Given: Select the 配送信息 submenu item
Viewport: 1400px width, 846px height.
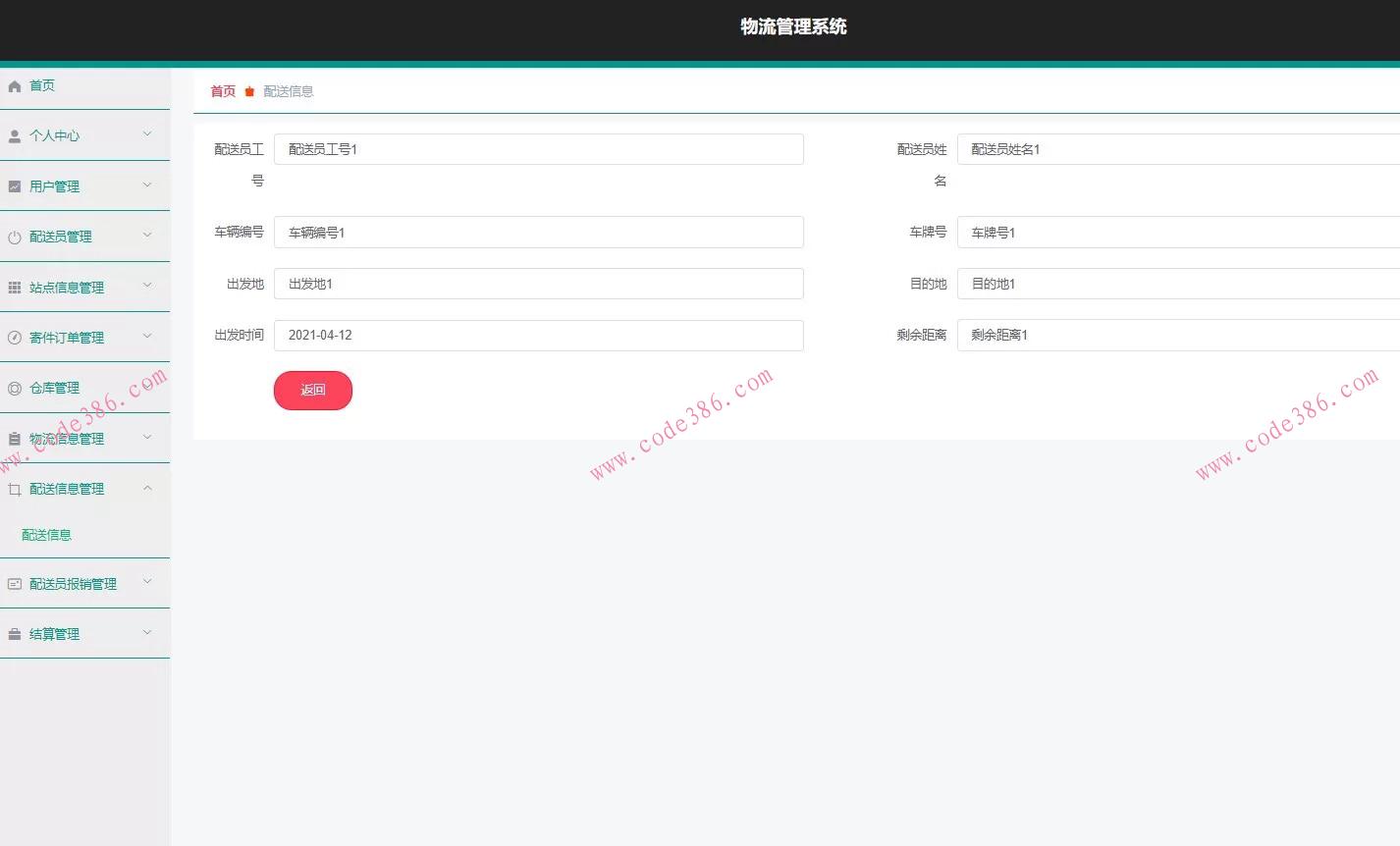Looking at the screenshot, I should pos(46,535).
